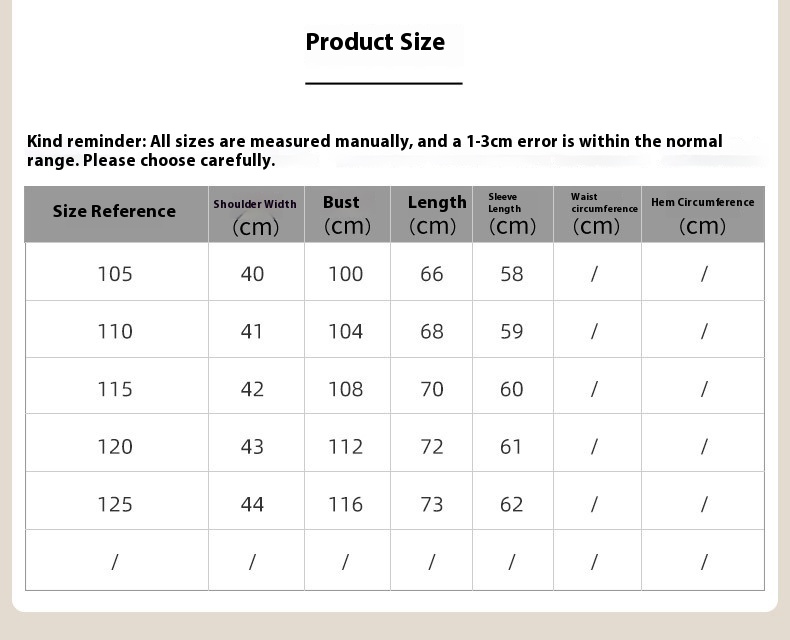Select the Shoulder Width column header
The image size is (790, 640).
pos(255,214)
